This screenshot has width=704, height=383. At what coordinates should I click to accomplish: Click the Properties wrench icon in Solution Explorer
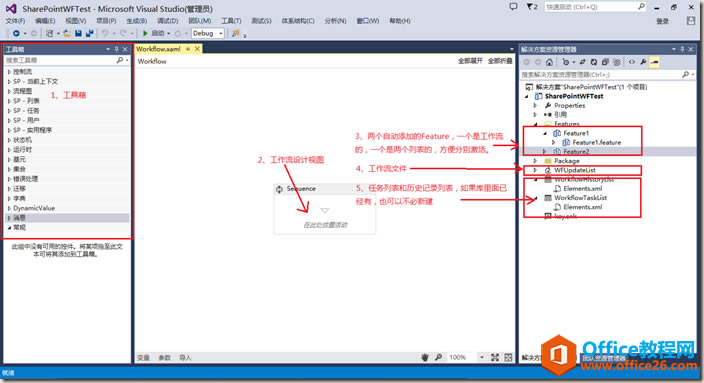click(643, 62)
